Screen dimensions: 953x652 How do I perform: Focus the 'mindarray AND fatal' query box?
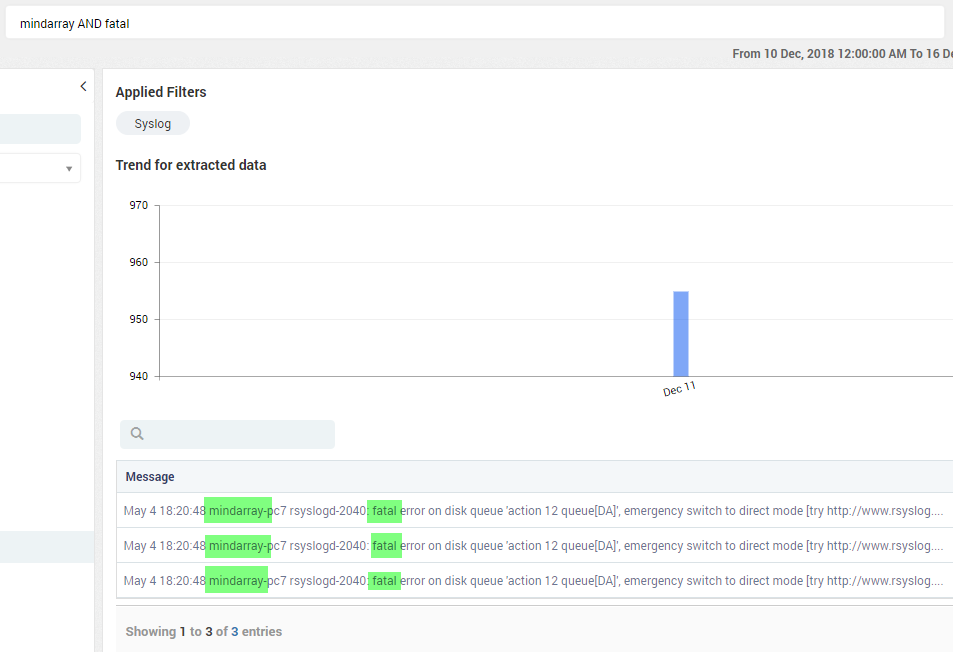pos(474,24)
